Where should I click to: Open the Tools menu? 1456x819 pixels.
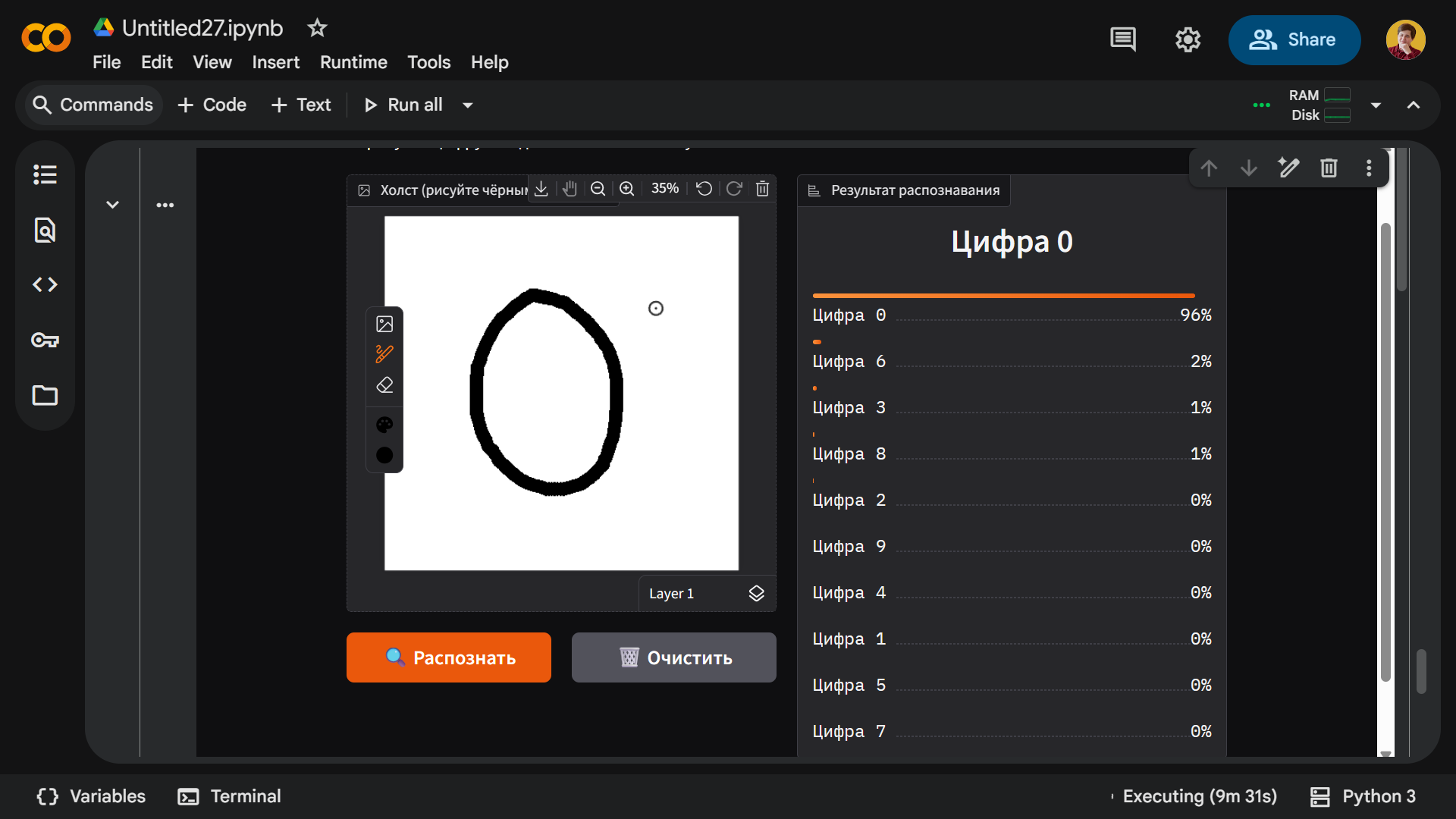coord(428,62)
